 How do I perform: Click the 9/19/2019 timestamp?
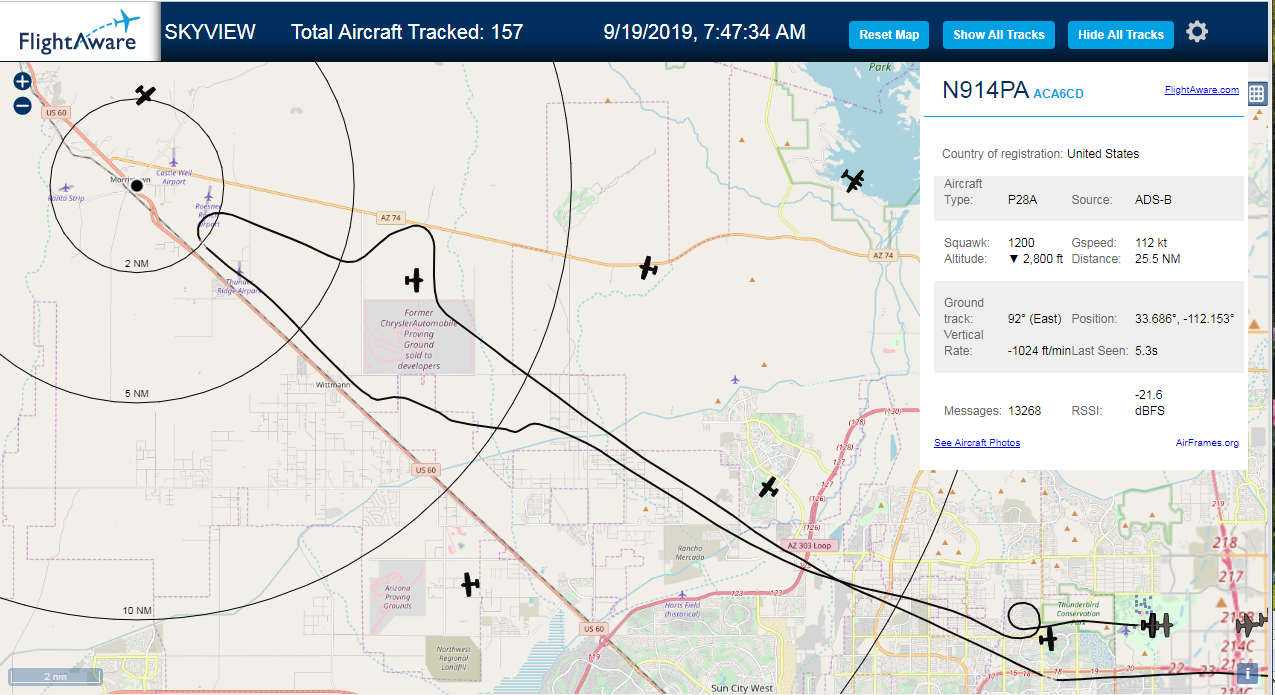pyautogui.click(x=705, y=32)
